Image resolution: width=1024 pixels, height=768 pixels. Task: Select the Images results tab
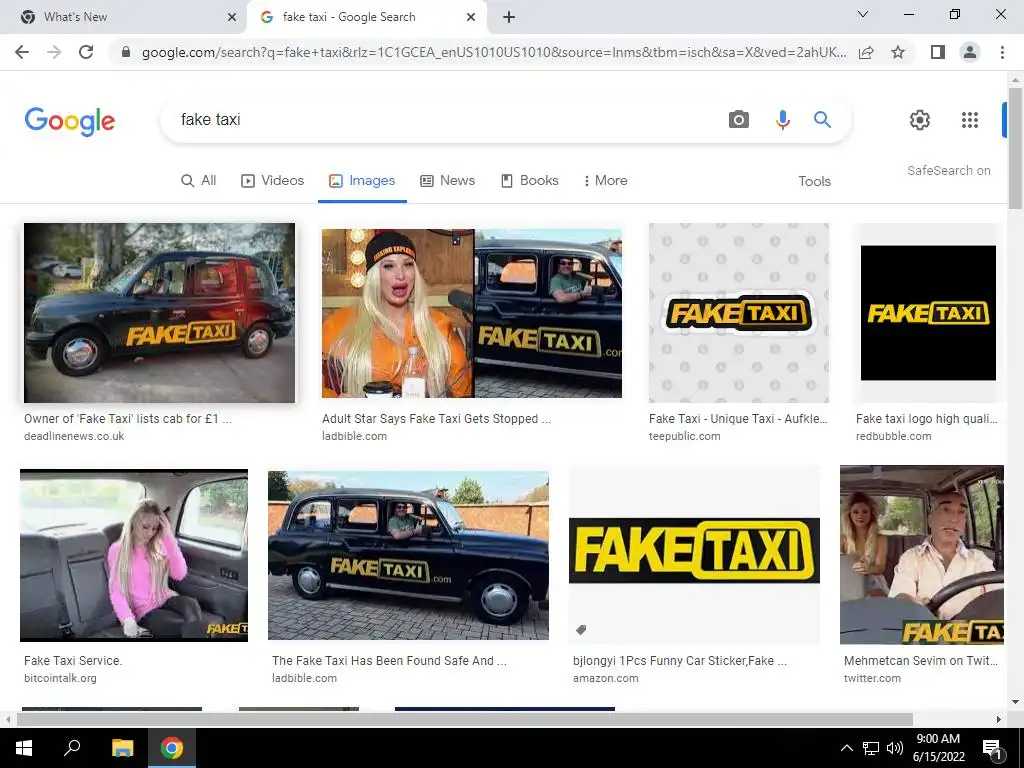point(362,181)
